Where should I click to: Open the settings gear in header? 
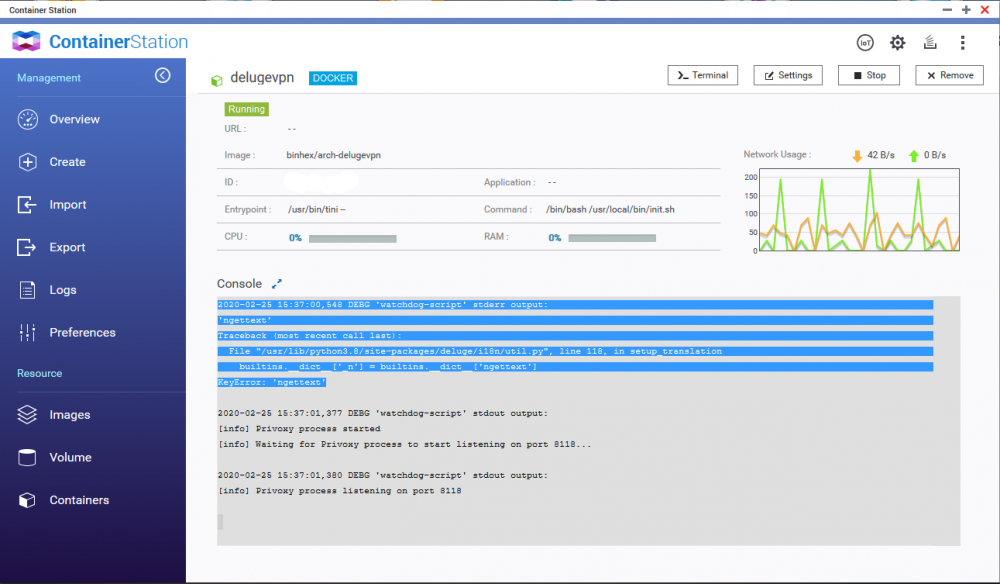pos(897,43)
